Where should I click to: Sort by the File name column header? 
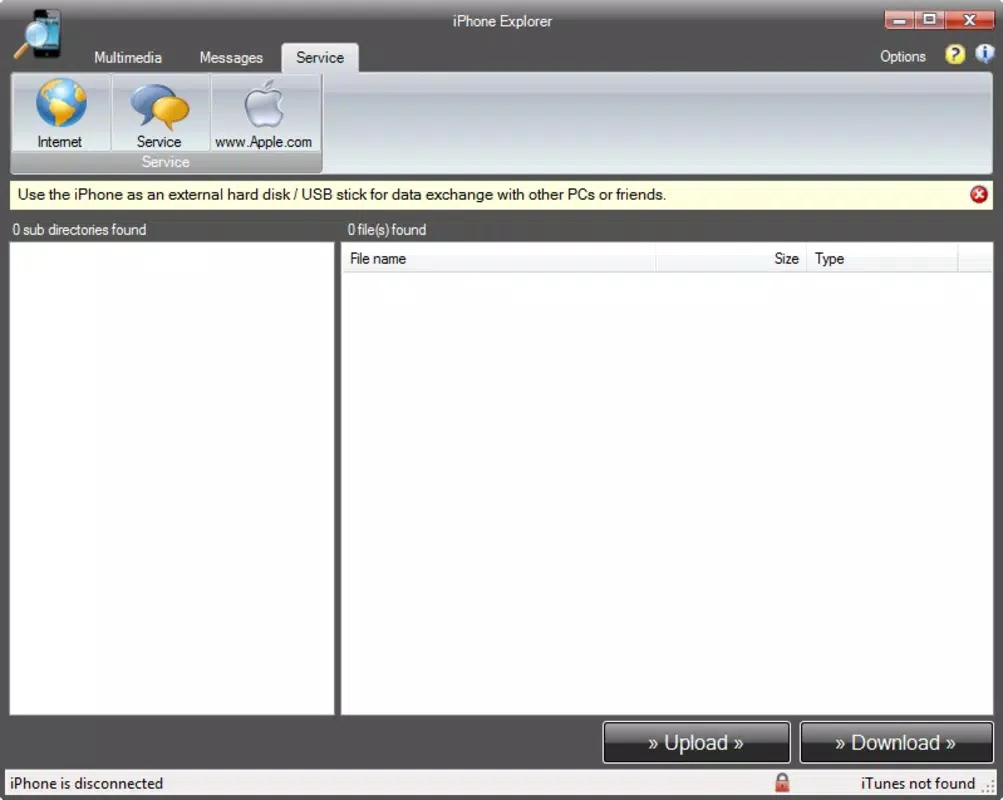(499, 259)
